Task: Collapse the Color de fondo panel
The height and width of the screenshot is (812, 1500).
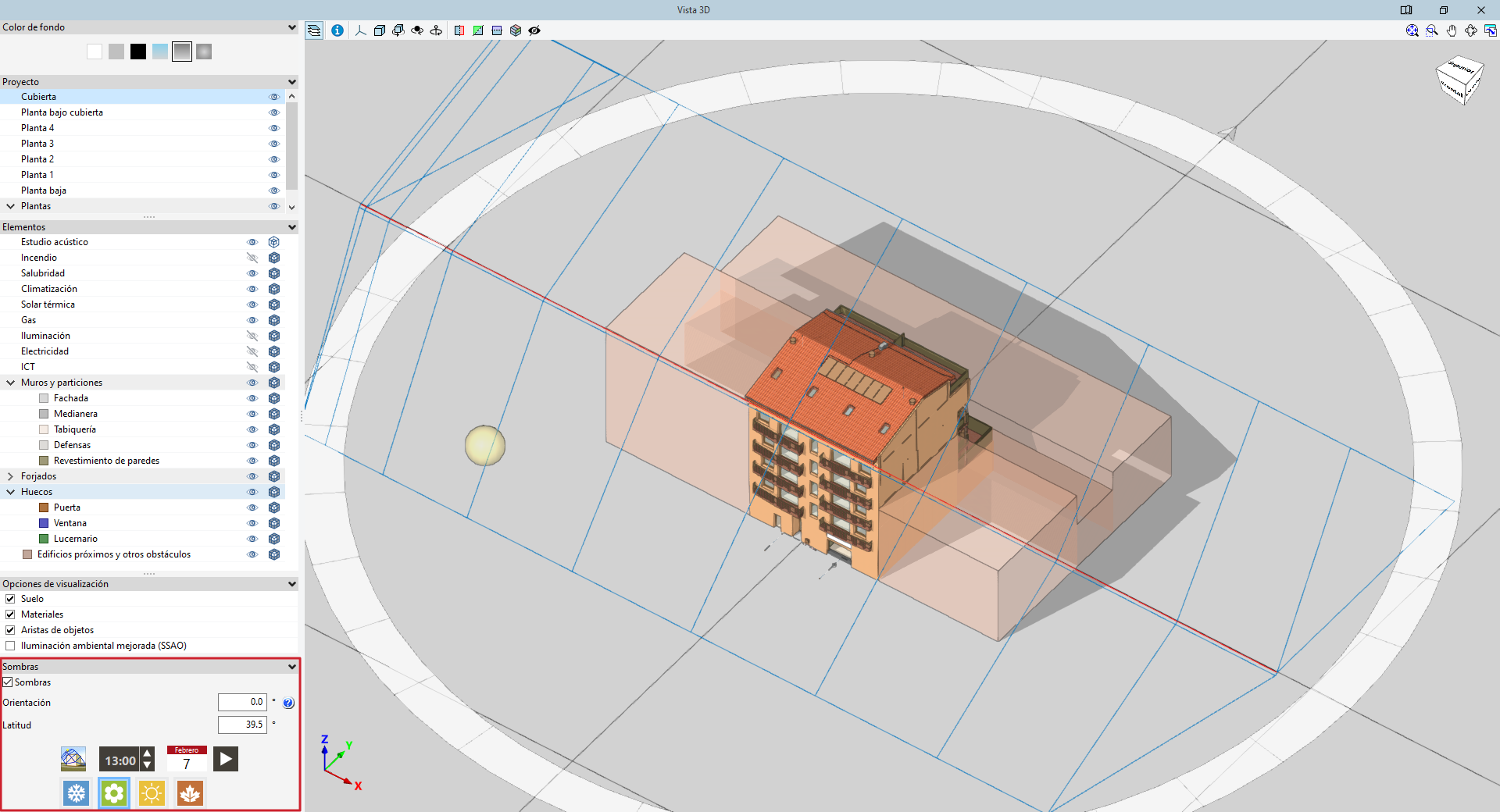Action: [291, 27]
